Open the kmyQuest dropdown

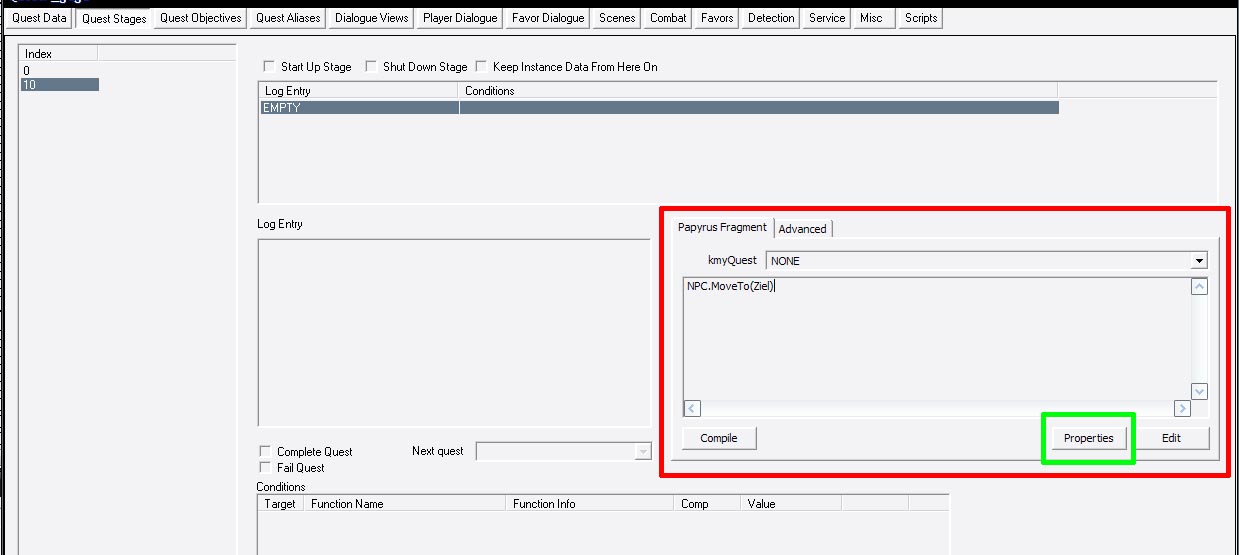click(1199, 261)
